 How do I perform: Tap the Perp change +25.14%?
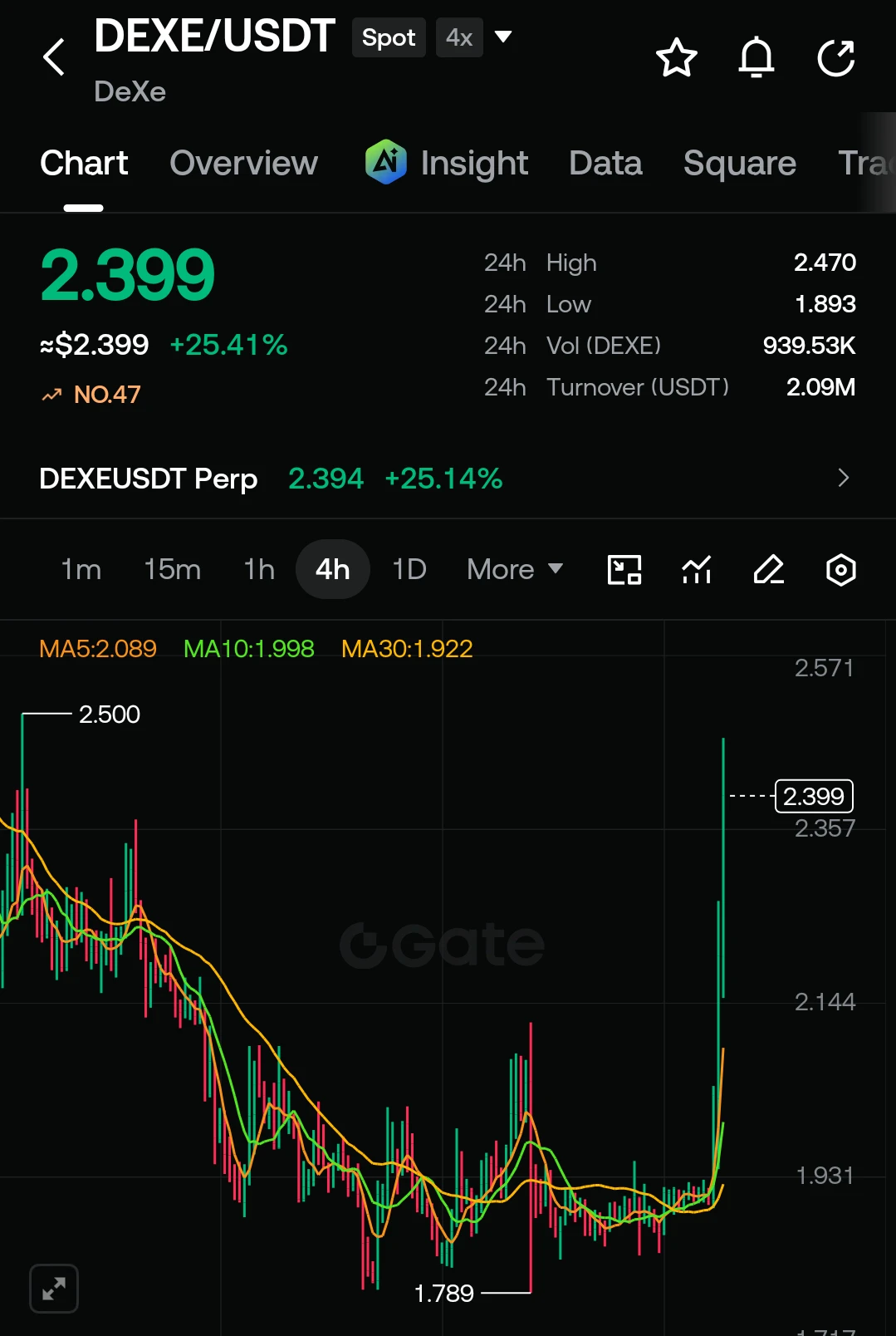(x=443, y=479)
